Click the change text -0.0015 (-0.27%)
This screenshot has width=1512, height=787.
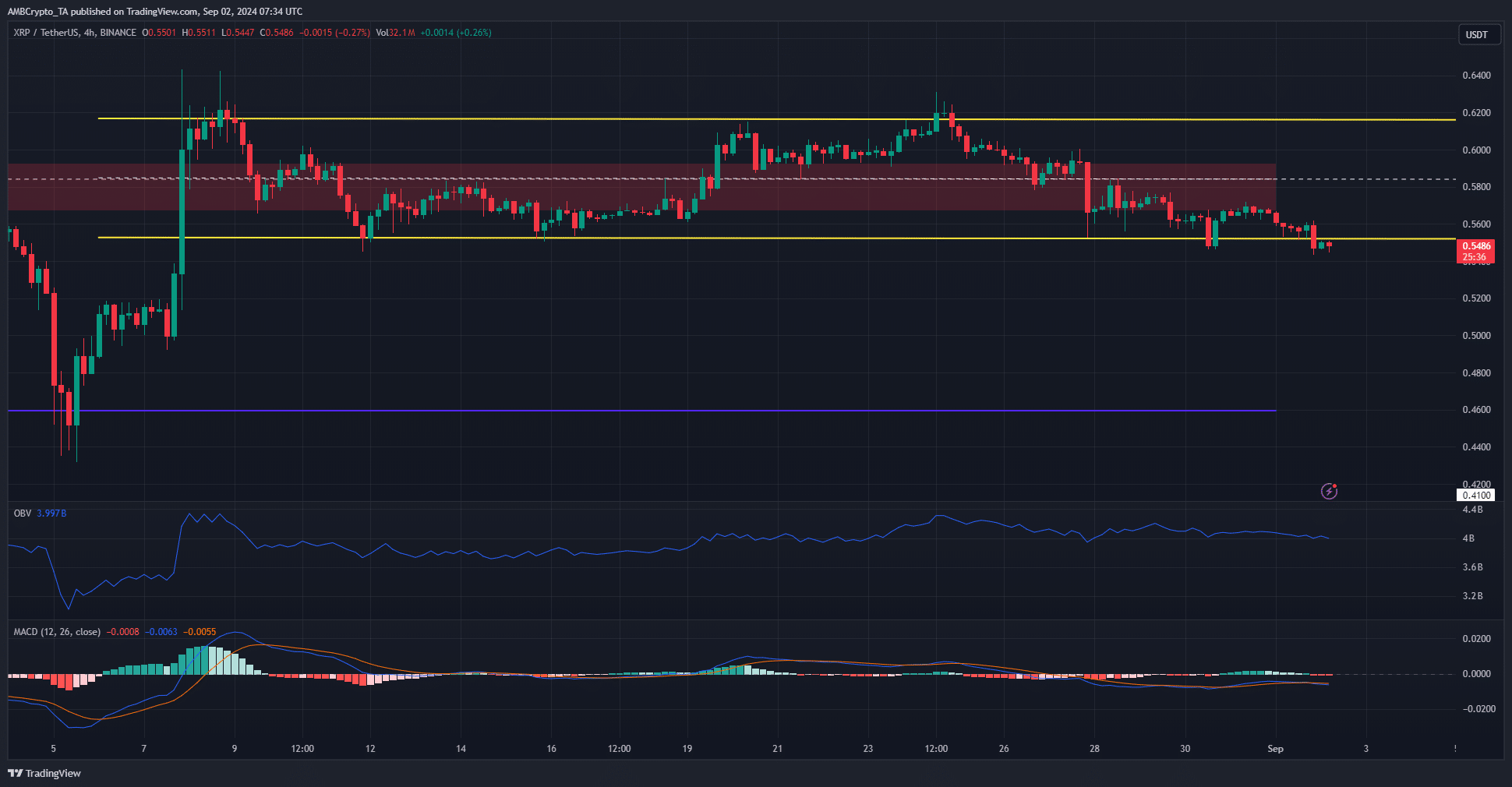[335, 33]
